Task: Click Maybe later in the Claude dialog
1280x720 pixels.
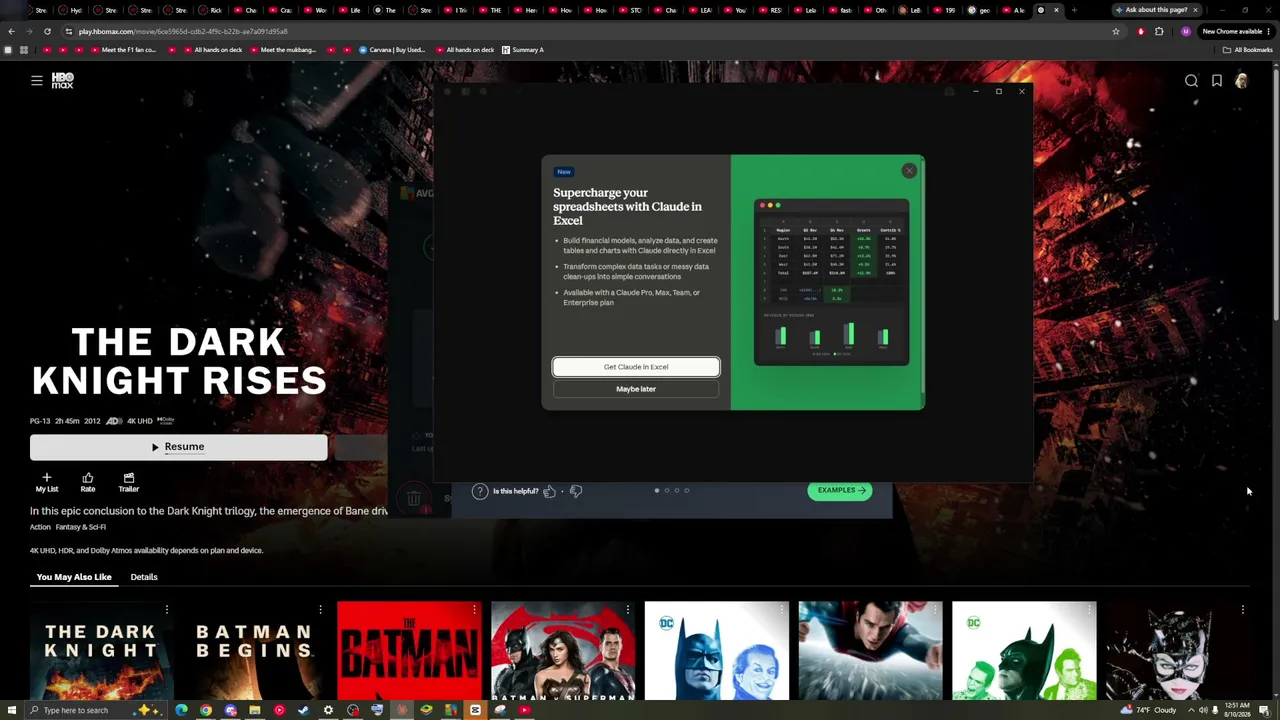Action: (x=636, y=389)
